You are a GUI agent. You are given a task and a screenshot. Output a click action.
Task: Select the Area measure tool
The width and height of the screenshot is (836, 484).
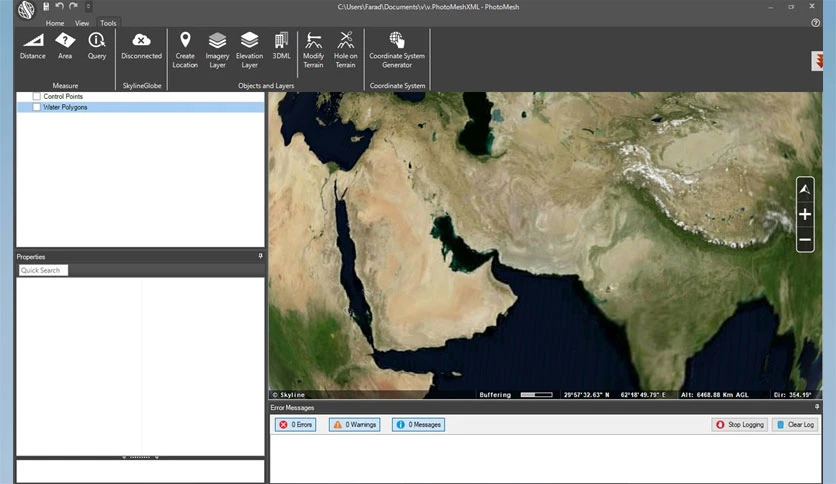pos(65,46)
